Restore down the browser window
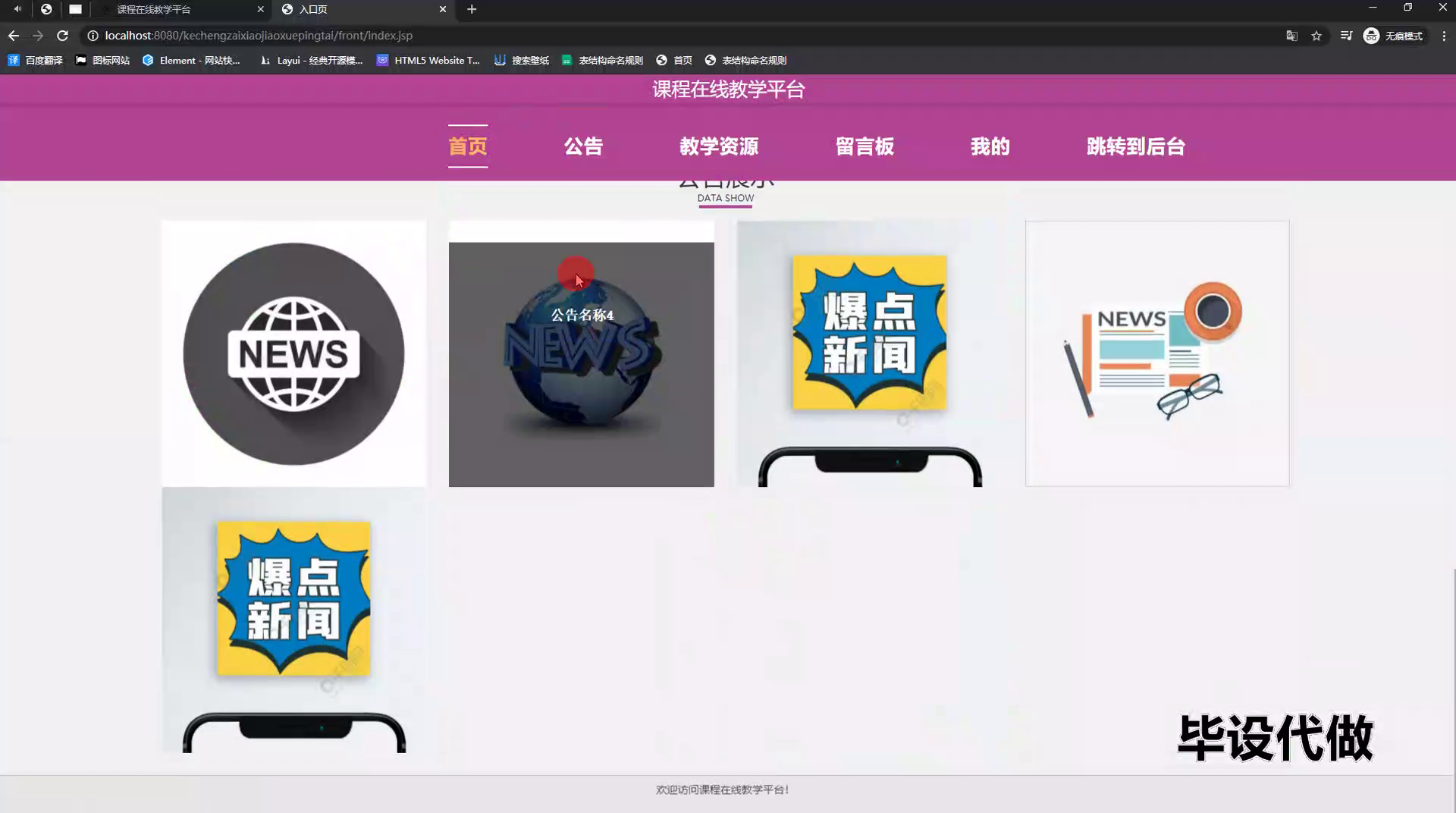The height and width of the screenshot is (813, 1456). 1407,8
